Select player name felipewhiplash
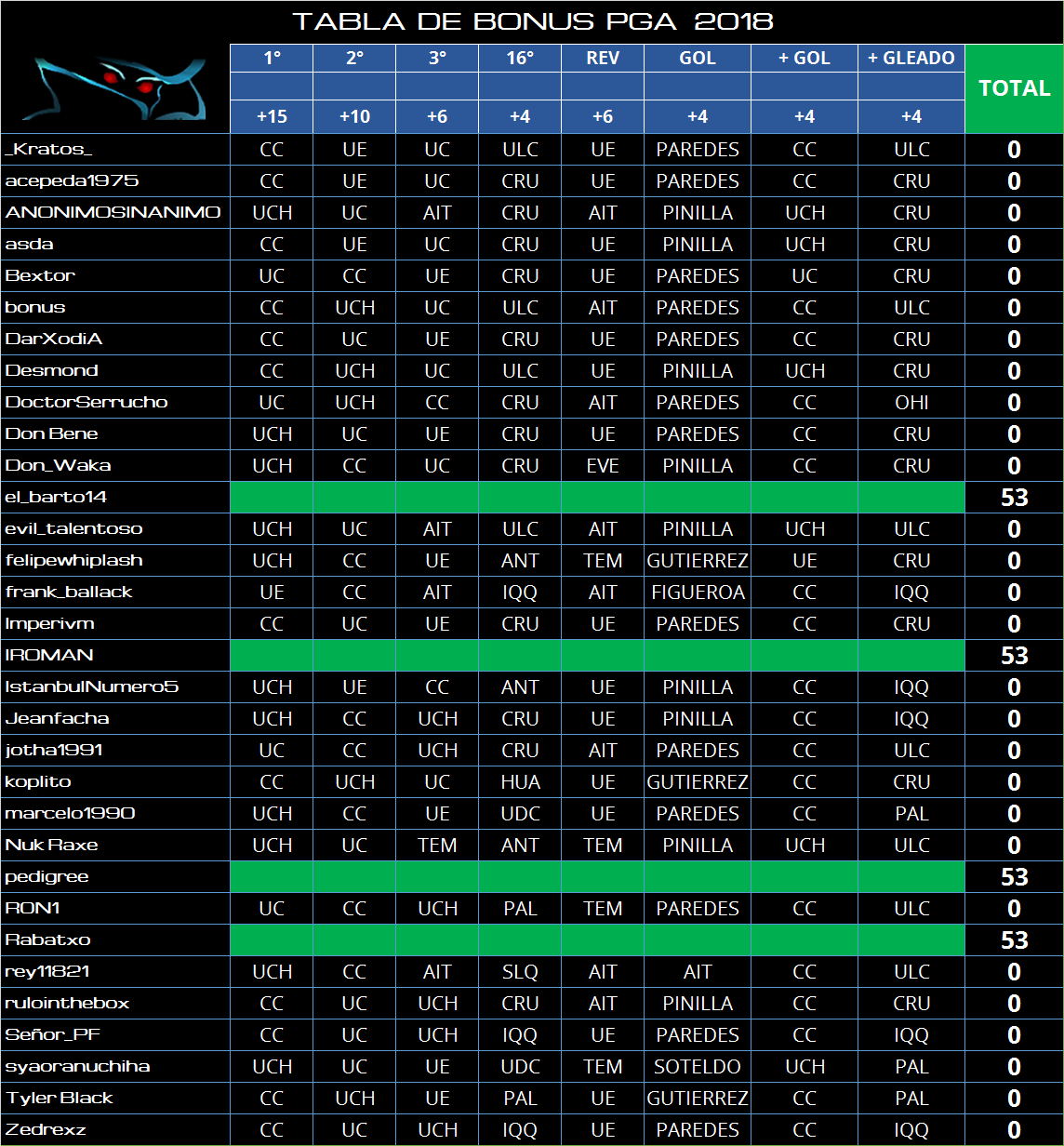Screen dimensions: 1064x1146 tap(74, 560)
